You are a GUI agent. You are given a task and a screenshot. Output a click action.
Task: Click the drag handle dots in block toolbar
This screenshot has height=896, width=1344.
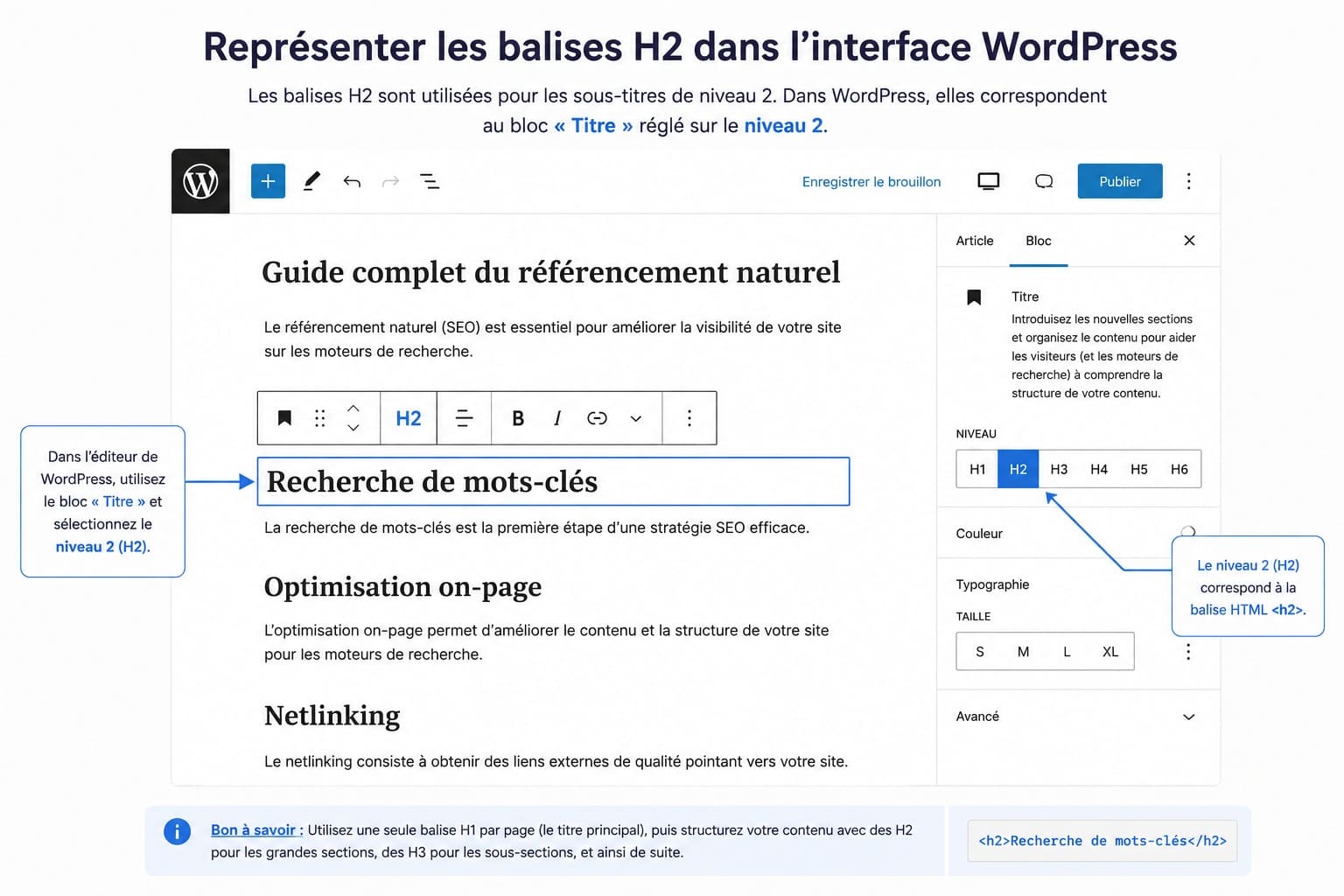click(x=320, y=418)
